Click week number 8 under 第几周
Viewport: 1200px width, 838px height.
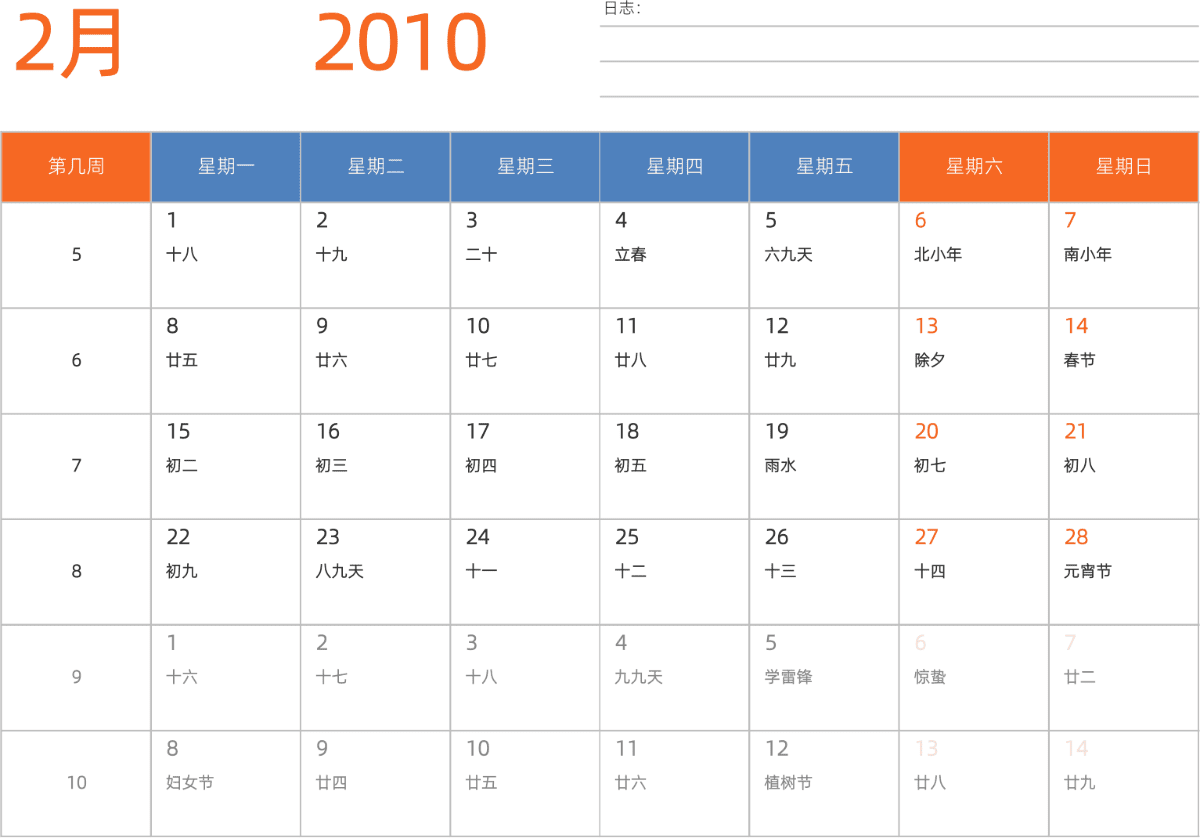point(76,572)
